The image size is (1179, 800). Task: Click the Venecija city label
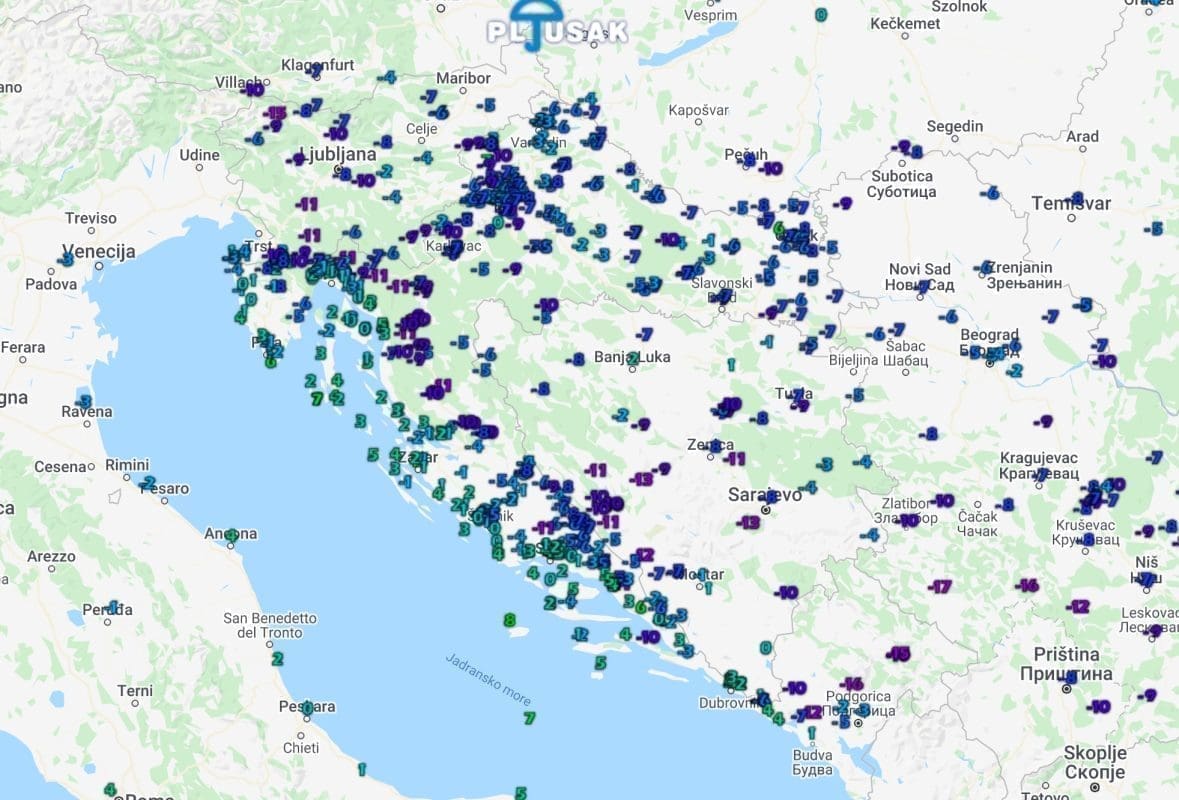[98, 251]
